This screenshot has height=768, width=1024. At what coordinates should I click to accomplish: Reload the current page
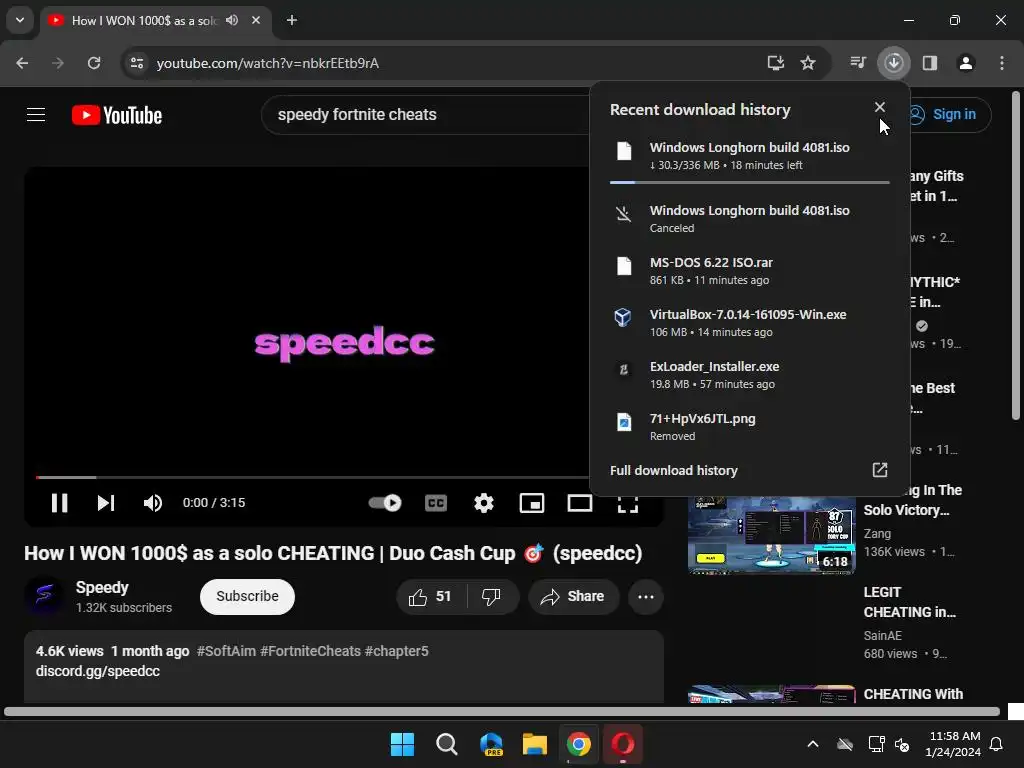click(94, 63)
